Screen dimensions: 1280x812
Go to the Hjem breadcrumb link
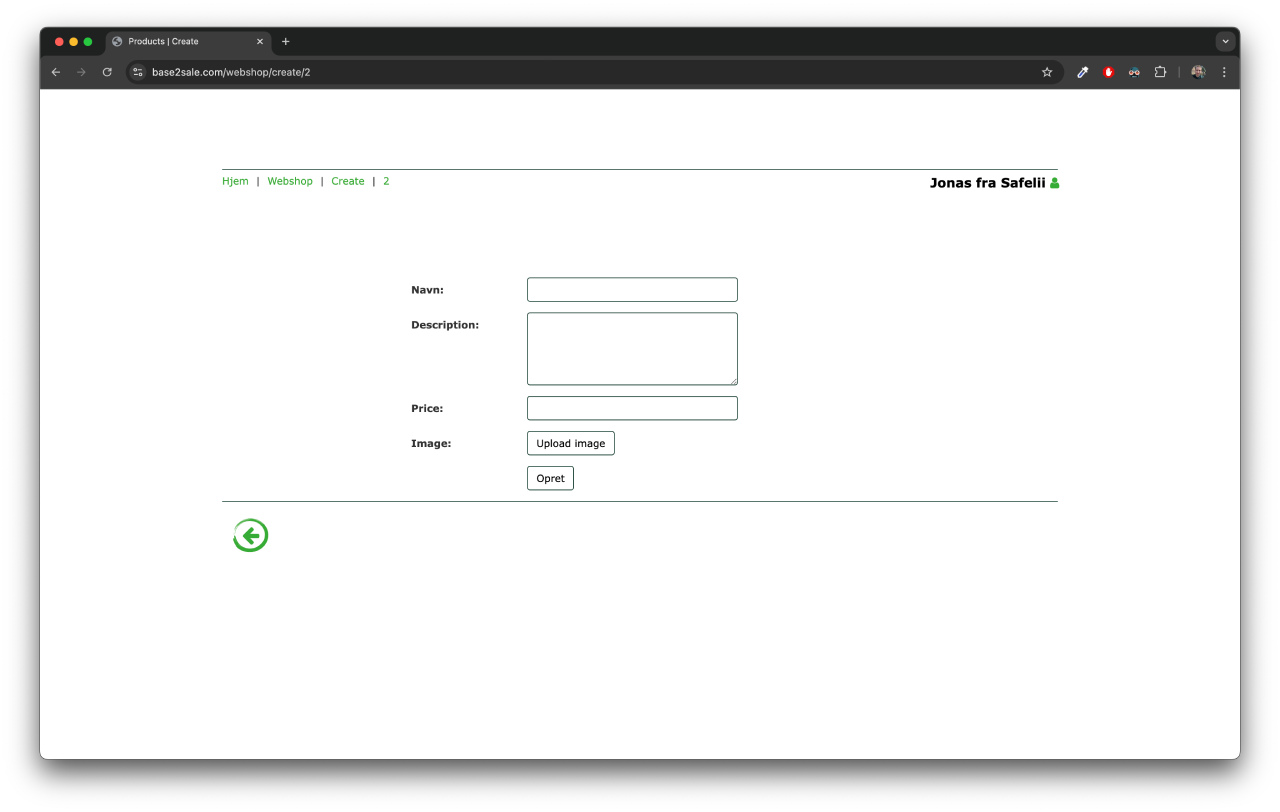pyautogui.click(x=235, y=181)
